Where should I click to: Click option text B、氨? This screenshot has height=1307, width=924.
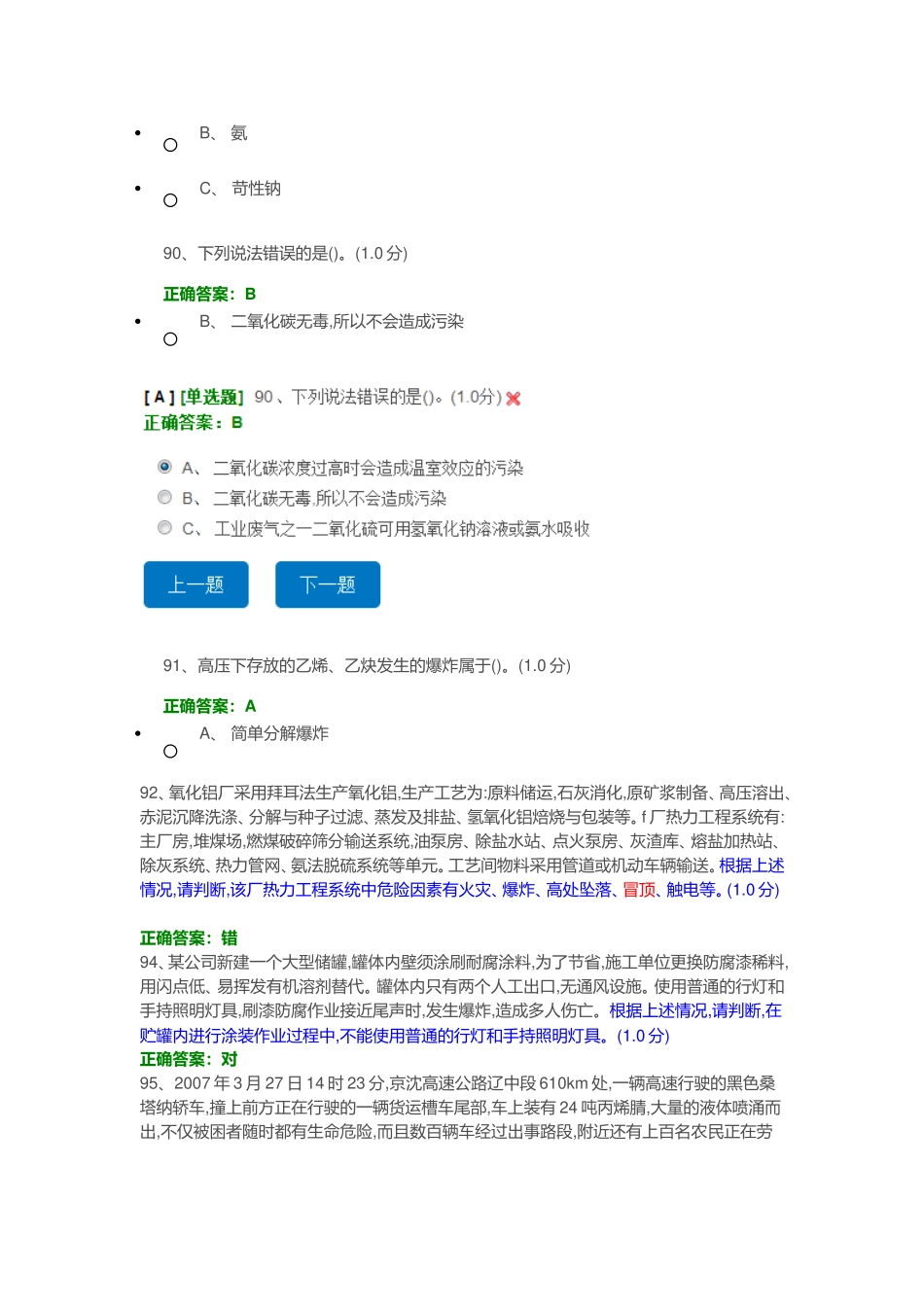(x=224, y=133)
